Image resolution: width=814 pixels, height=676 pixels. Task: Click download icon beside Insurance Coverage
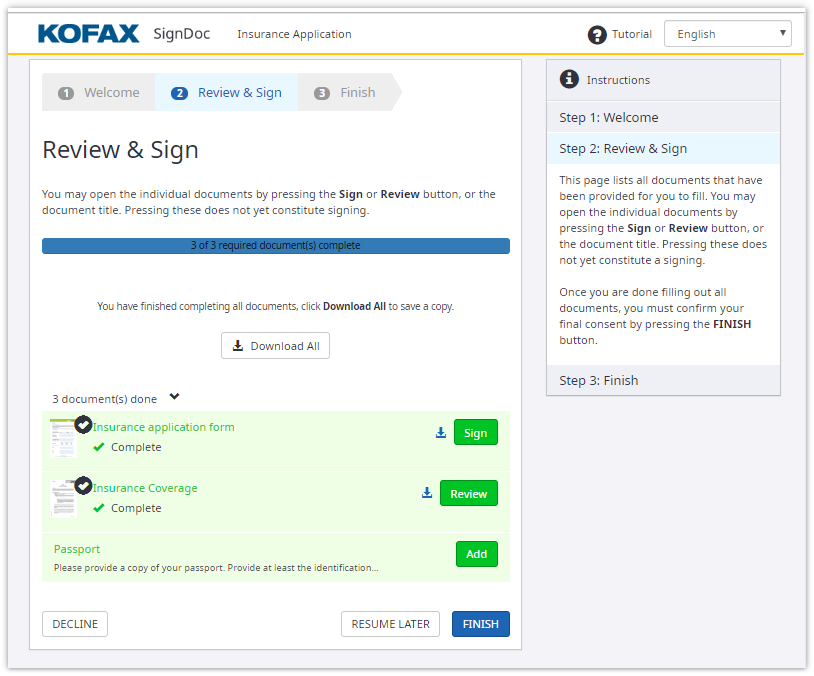pyautogui.click(x=427, y=493)
